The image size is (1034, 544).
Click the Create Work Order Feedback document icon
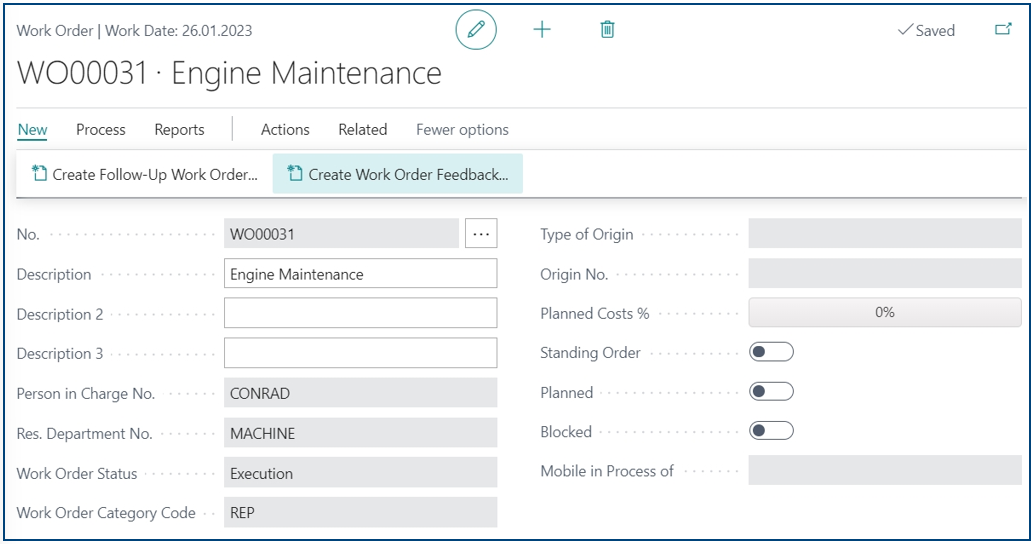[295, 173]
